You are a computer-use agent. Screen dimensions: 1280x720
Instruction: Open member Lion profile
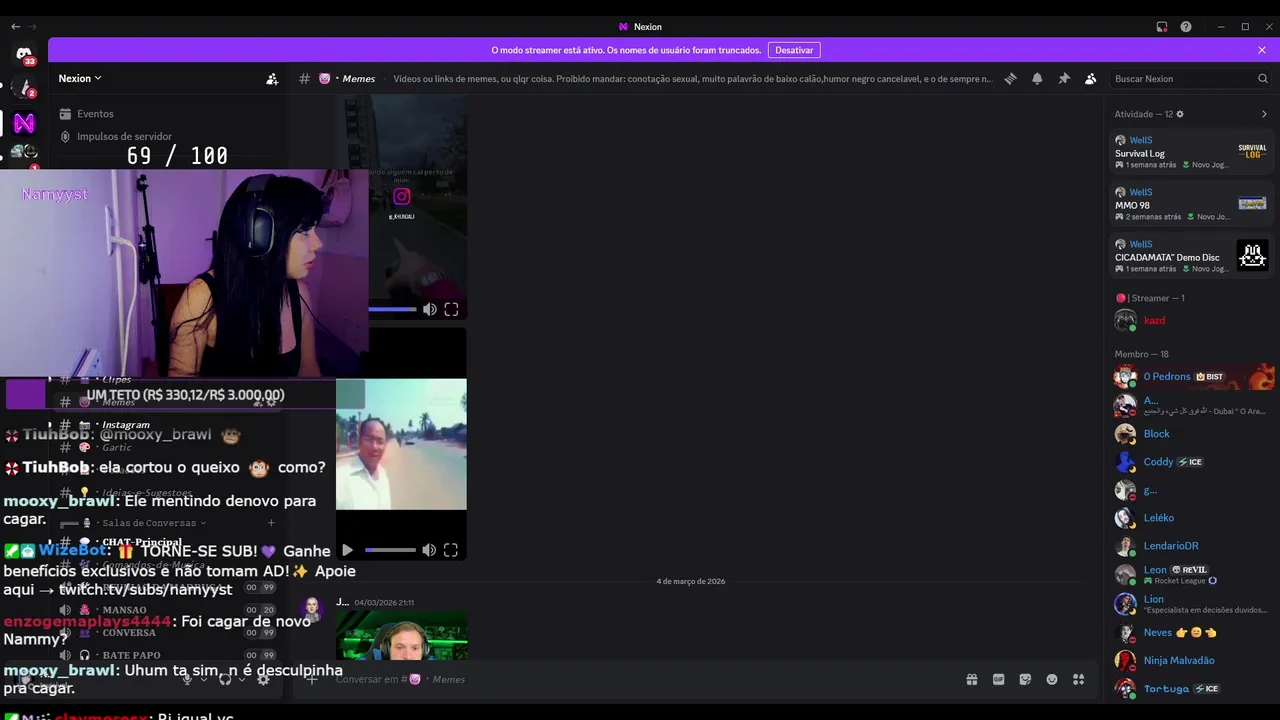coord(1191,604)
